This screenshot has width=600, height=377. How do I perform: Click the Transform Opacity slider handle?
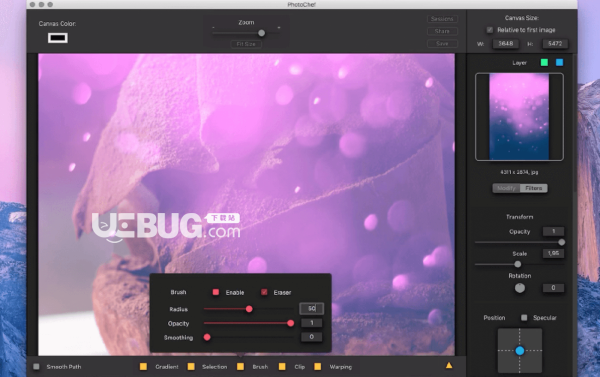coord(561,242)
